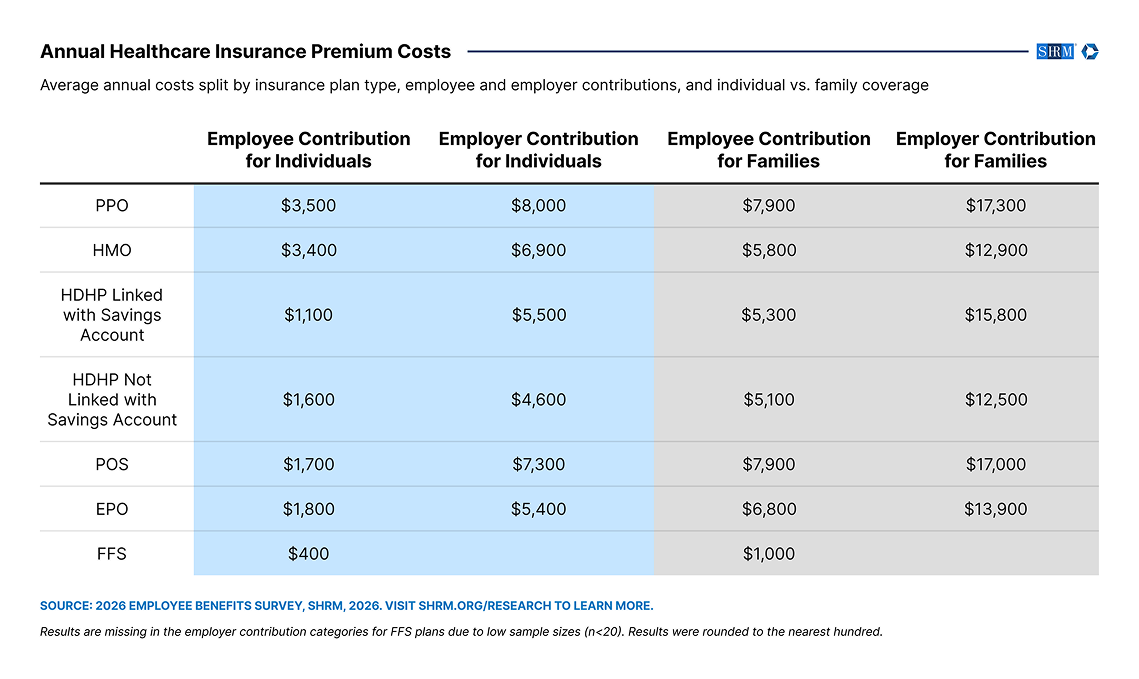1139x679 pixels.
Task: Select the EPO row label
Action: coord(112,509)
